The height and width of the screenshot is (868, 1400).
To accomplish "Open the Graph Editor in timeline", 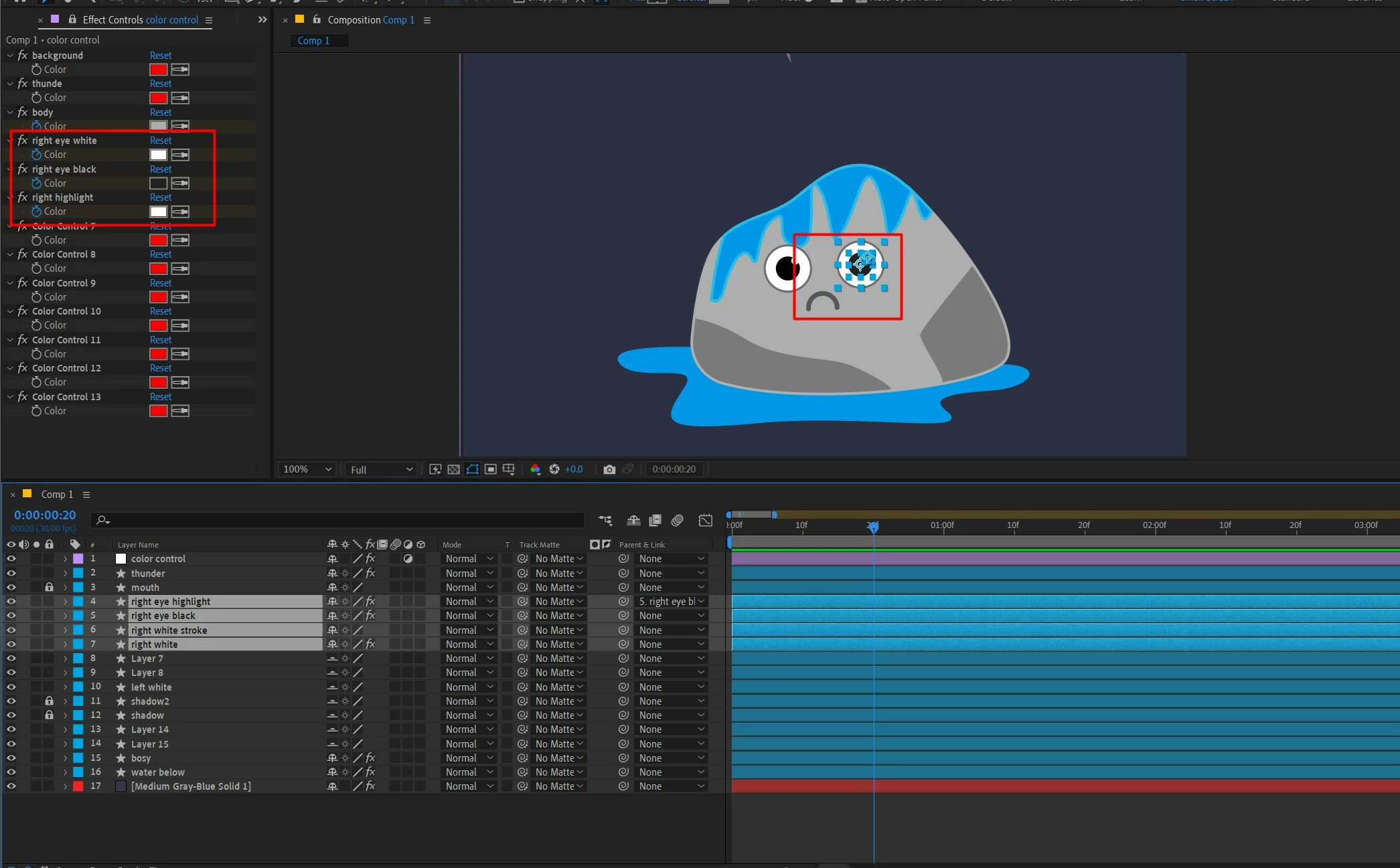I will pyautogui.click(x=705, y=520).
